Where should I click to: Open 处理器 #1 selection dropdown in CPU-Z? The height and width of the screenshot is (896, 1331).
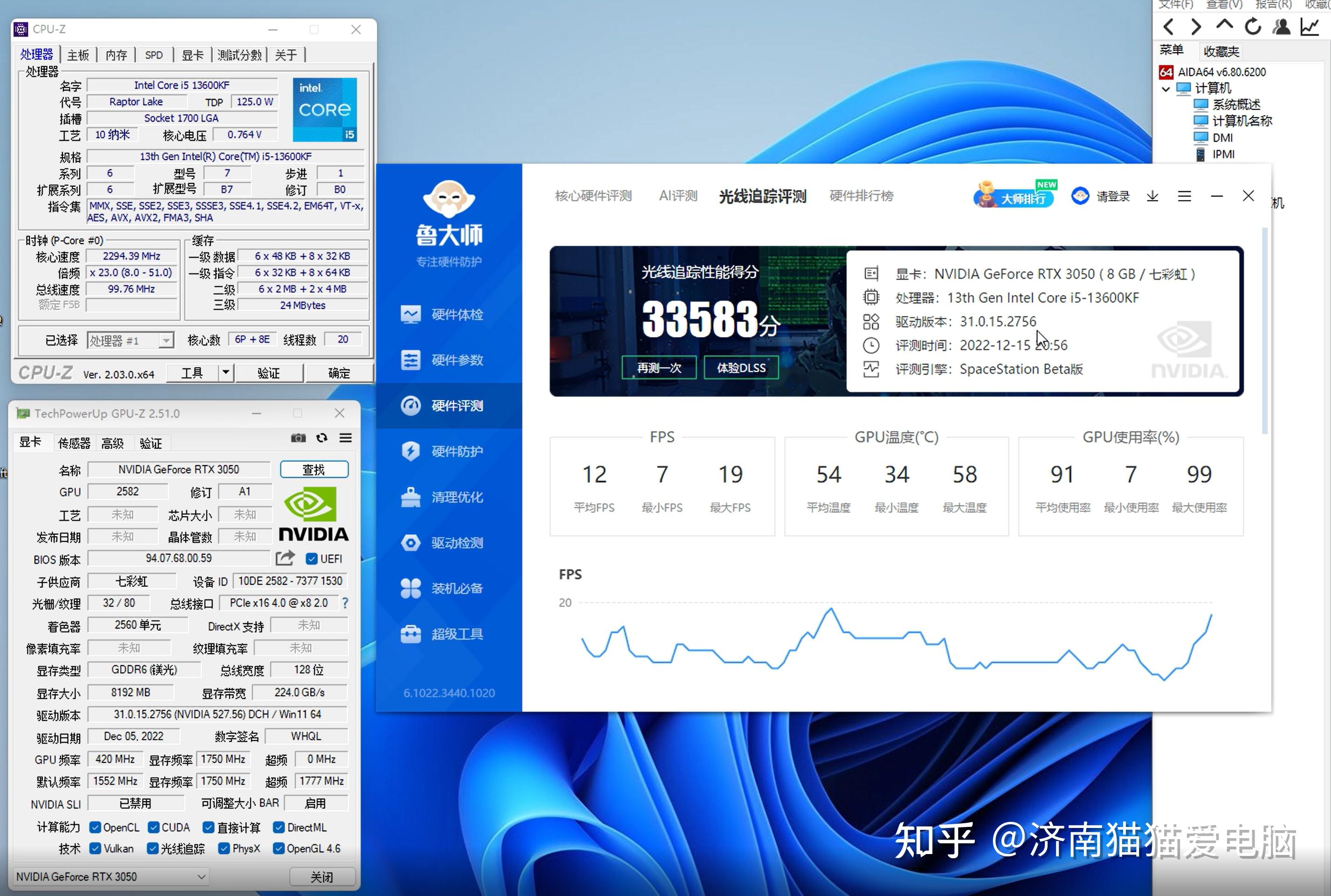coord(130,341)
